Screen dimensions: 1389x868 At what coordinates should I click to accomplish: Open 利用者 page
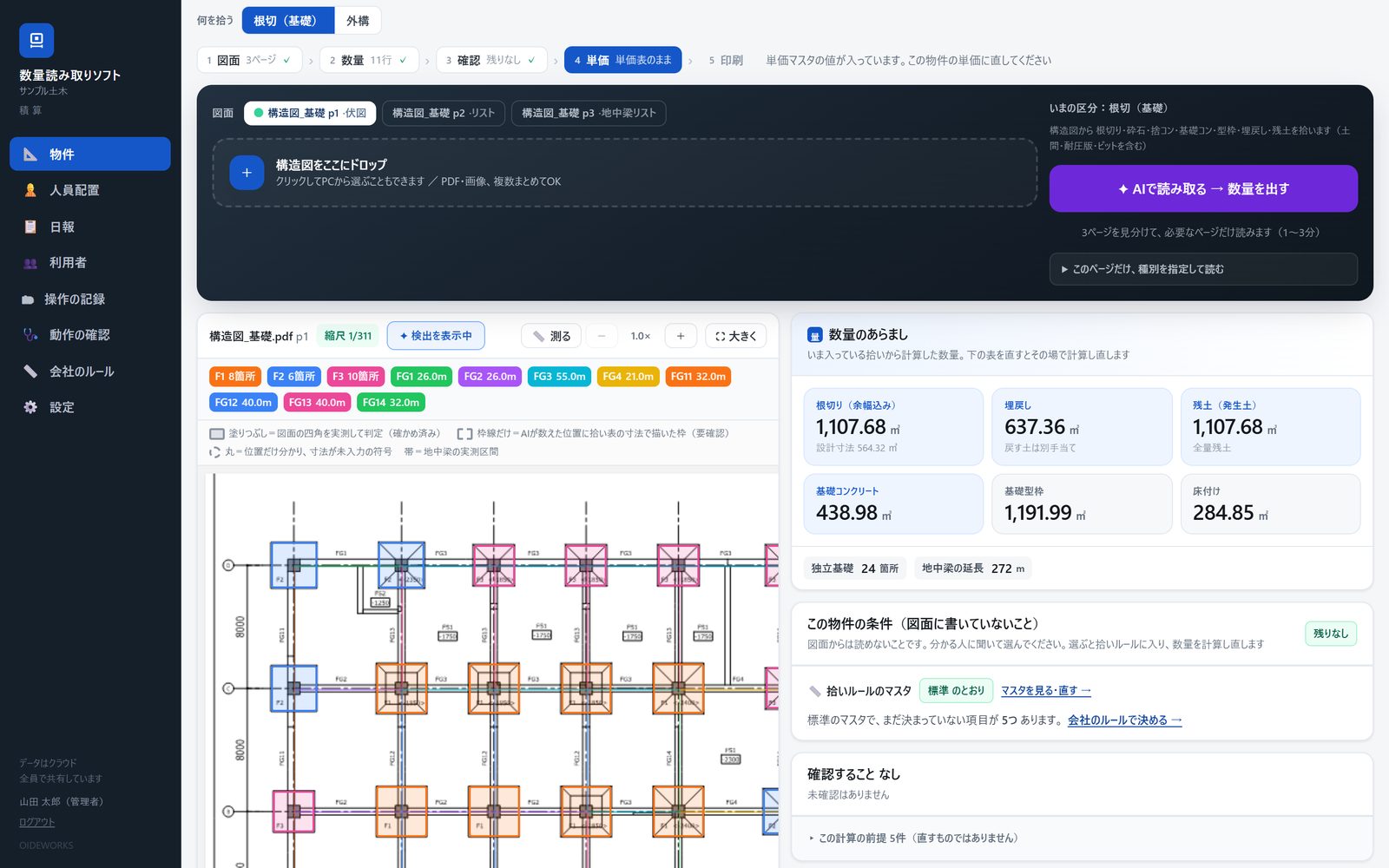[x=90, y=262]
